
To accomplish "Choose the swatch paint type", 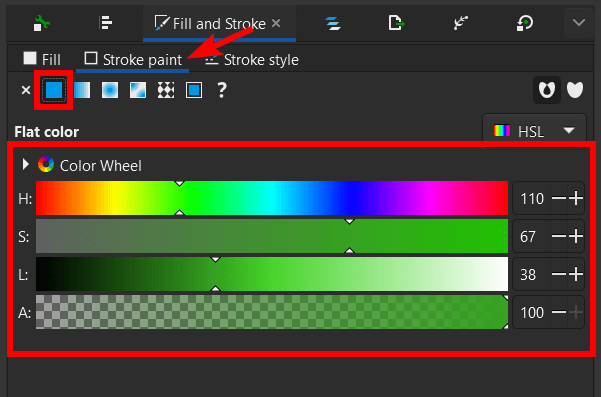I will [194, 90].
